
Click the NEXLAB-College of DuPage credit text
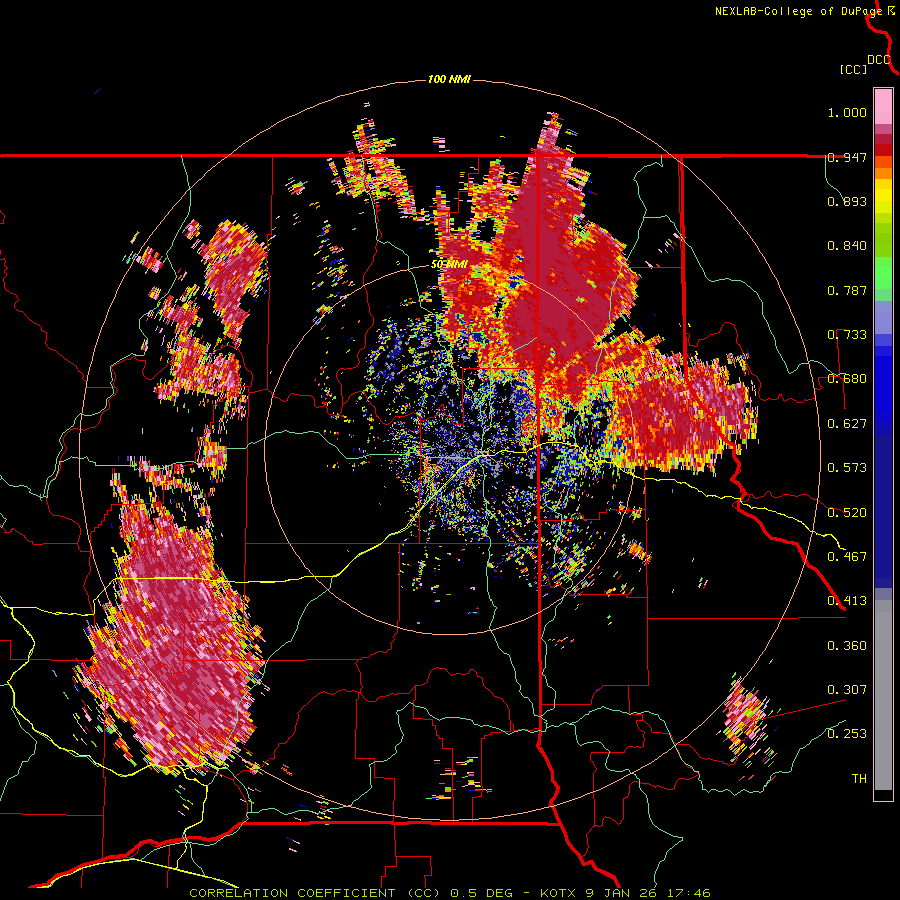tap(798, 11)
